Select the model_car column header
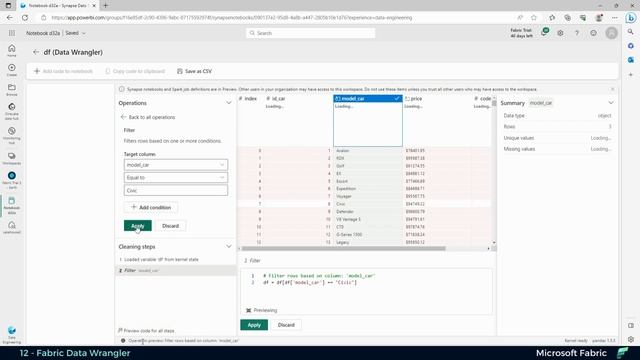This screenshot has height=360, width=640. 368,99
